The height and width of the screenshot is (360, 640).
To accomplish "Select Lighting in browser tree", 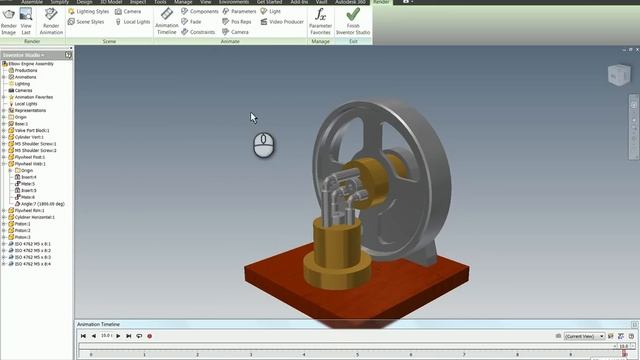I will click(19, 84).
